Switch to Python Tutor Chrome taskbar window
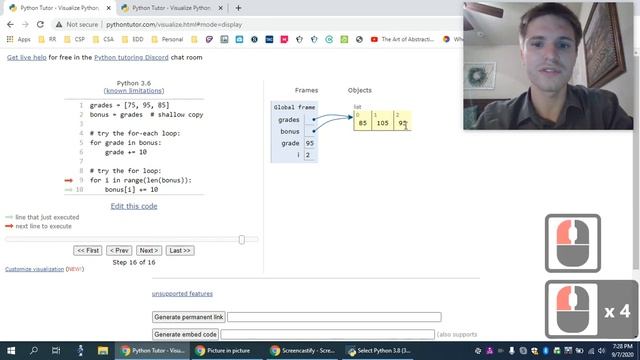Screen dimensions: 640x360 pyautogui.click(x=152, y=351)
